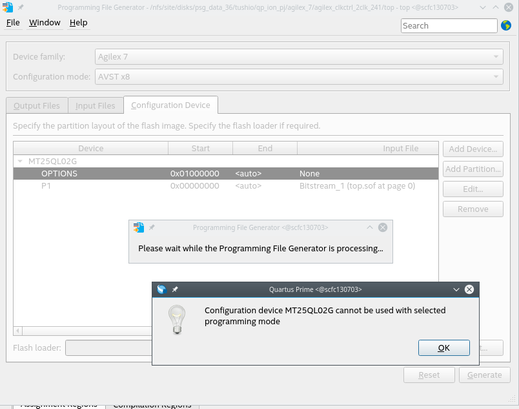This screenshot has height=409, width=519.
Task: Switch to the Output Files tab
Action: tap(37, 106)
